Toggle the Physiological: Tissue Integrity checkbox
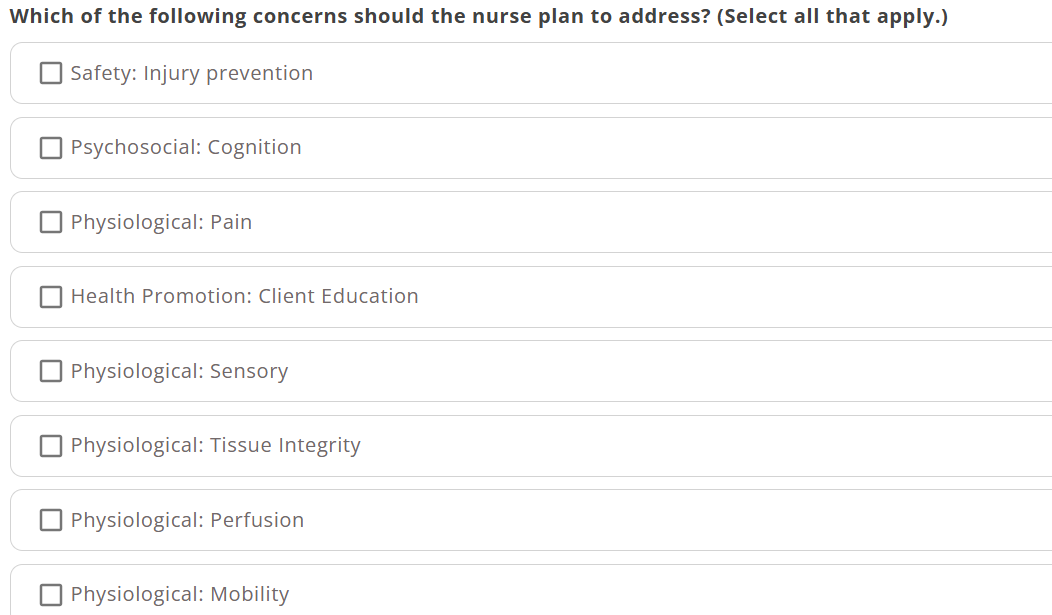Image resolution: width=1052 pixels, height=615 pixels. tap(51, 446)
